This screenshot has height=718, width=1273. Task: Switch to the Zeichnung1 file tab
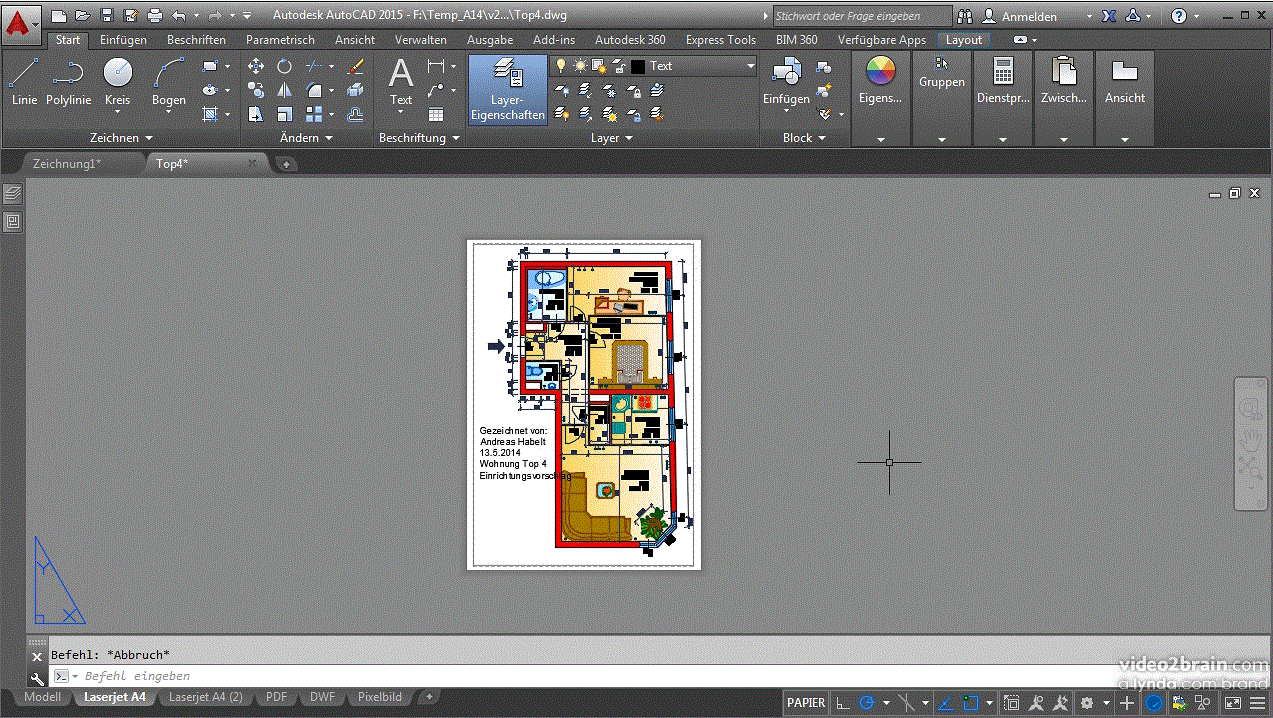(67, 163)
